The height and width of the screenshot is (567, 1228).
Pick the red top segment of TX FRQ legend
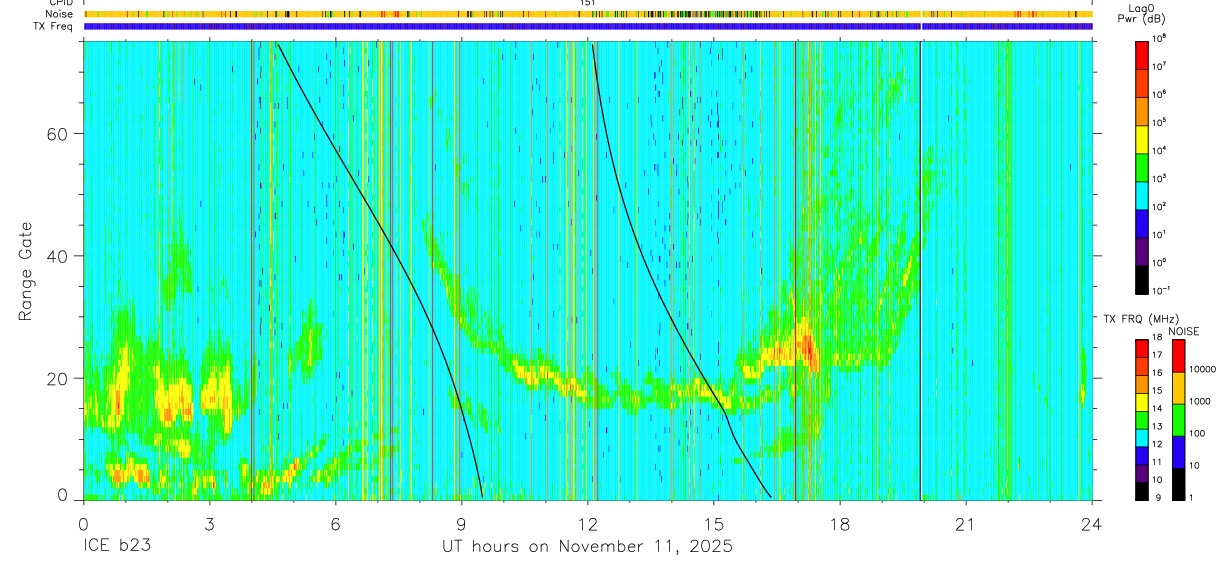(x=1141, y=349)
